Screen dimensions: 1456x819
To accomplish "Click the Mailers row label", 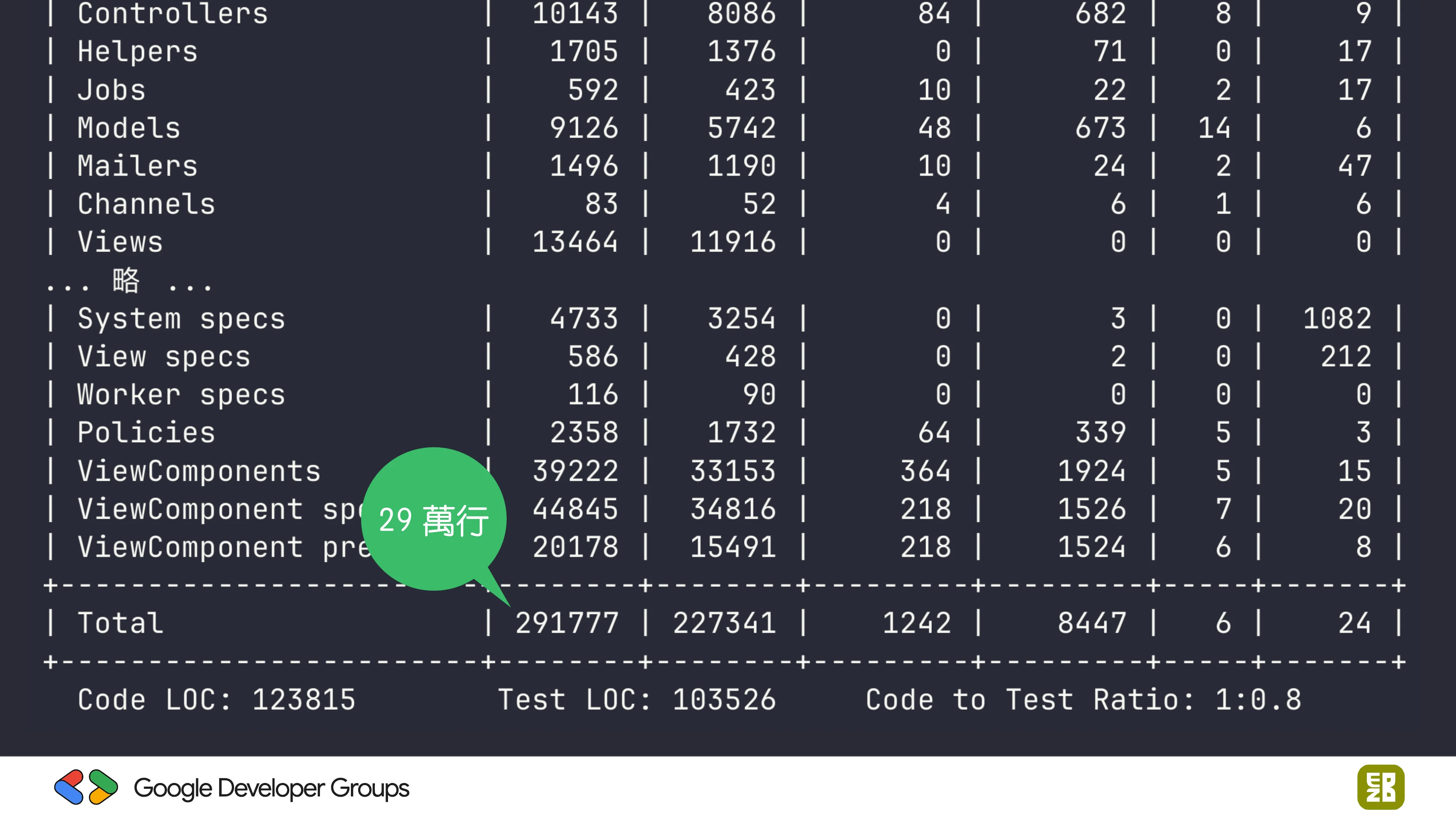I will click(137, 166).
